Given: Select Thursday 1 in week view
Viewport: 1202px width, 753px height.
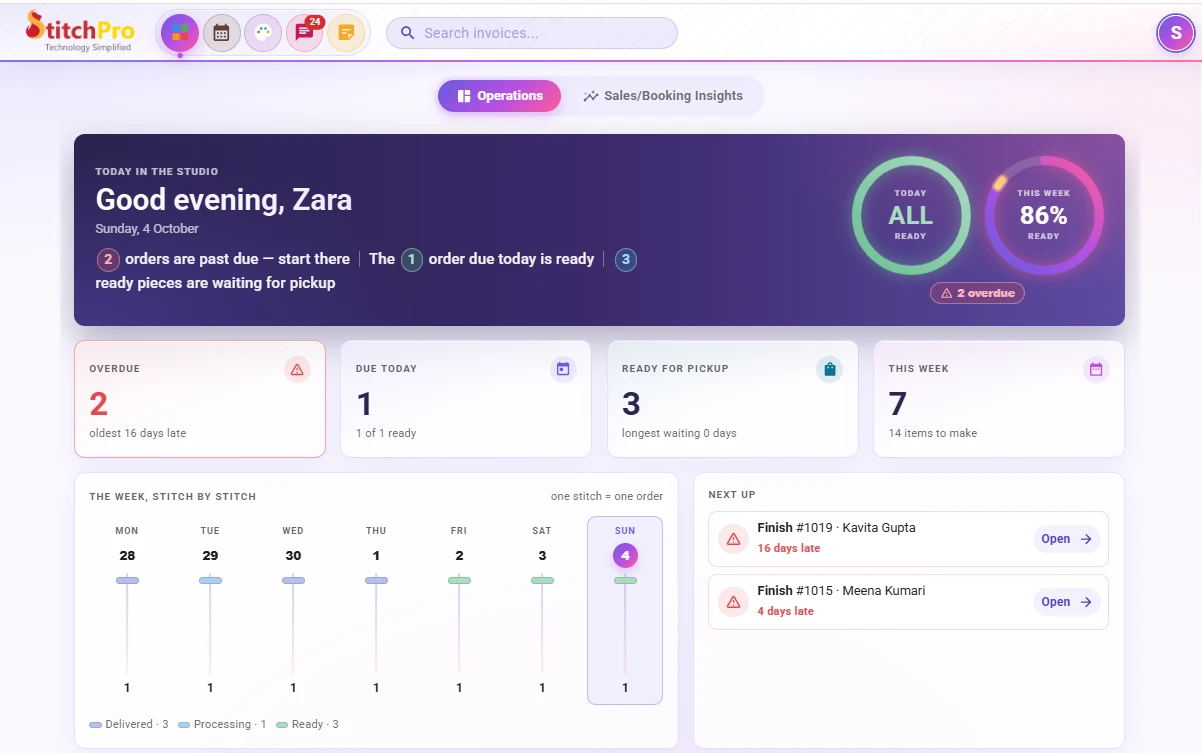Looking at the screenshot, I should (376, 610).
